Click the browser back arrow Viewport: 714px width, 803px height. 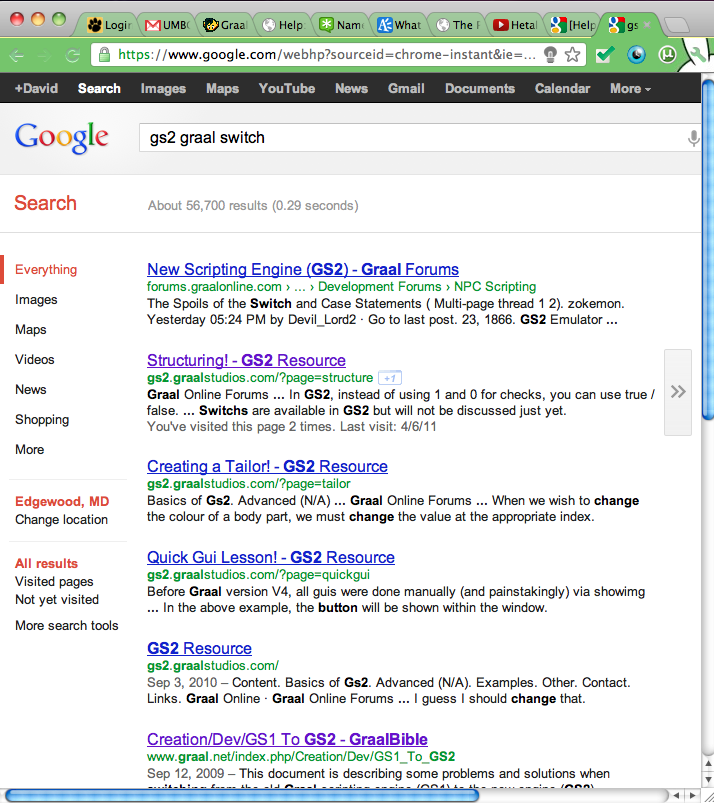coord(16,55)
